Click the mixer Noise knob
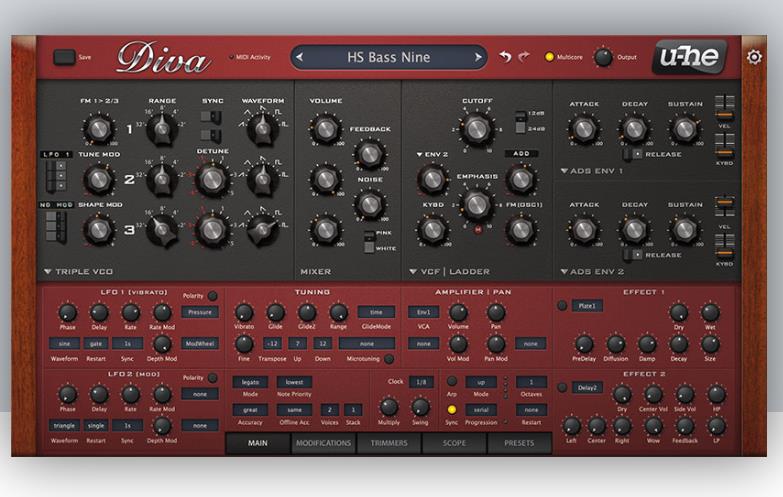The image size is (783, 497). (x=370, y=204)
